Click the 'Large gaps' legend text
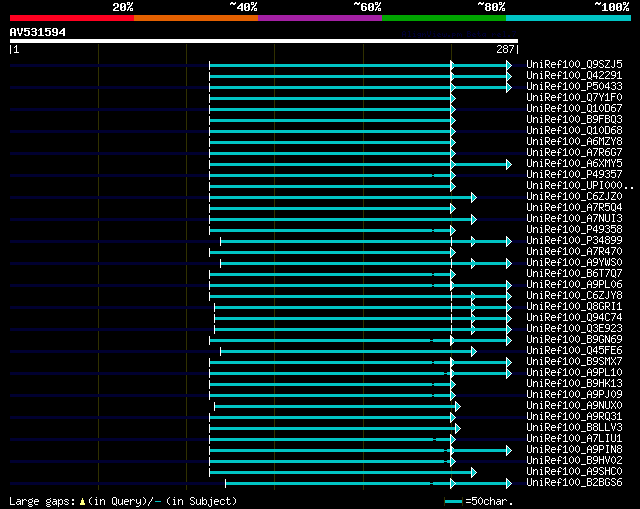640x509 pixels. click(42, 501)
